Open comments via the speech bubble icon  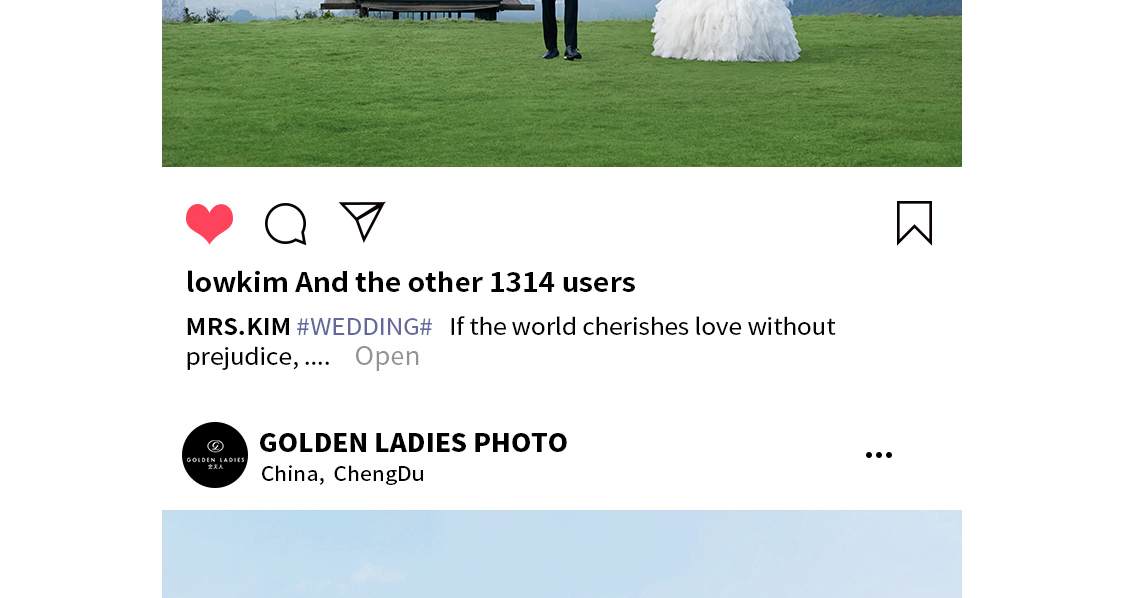click(x=286, y=224)
